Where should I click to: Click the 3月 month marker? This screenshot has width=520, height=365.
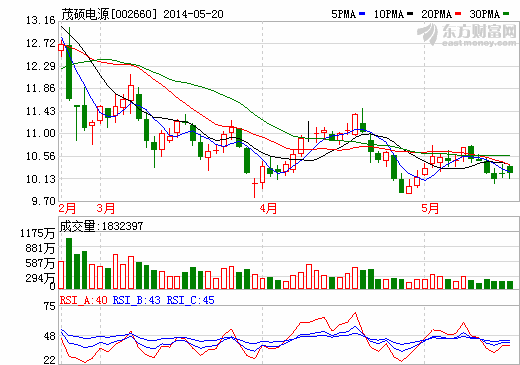point(106,209)
